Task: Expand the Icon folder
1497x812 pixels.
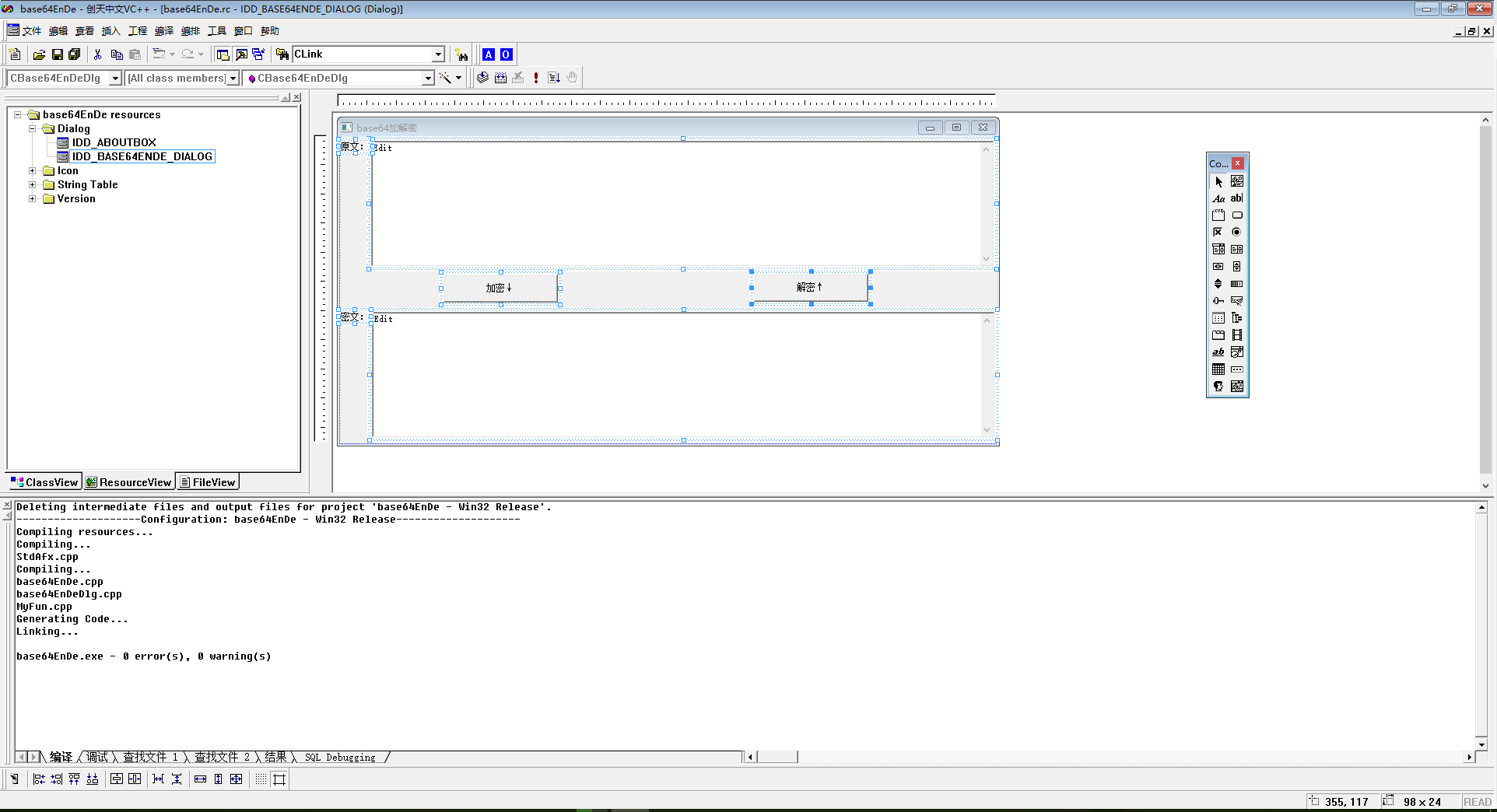Action: coord(33,170)
